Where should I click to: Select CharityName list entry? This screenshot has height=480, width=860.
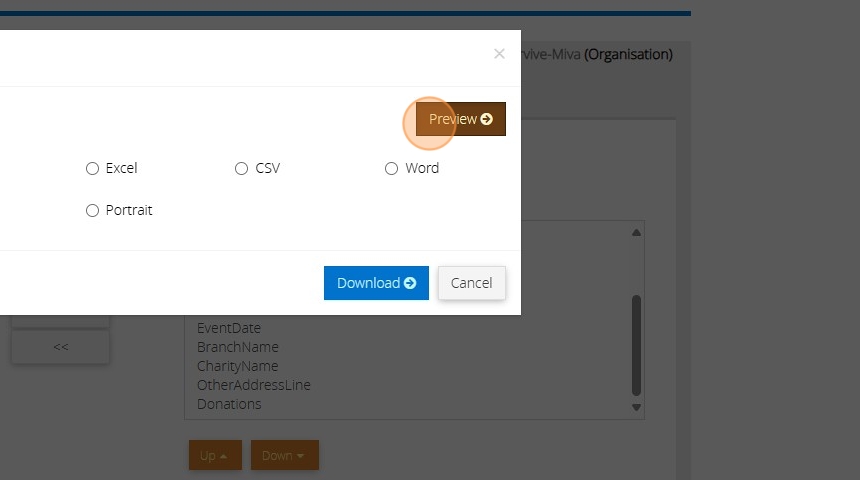tap(238, 366)
